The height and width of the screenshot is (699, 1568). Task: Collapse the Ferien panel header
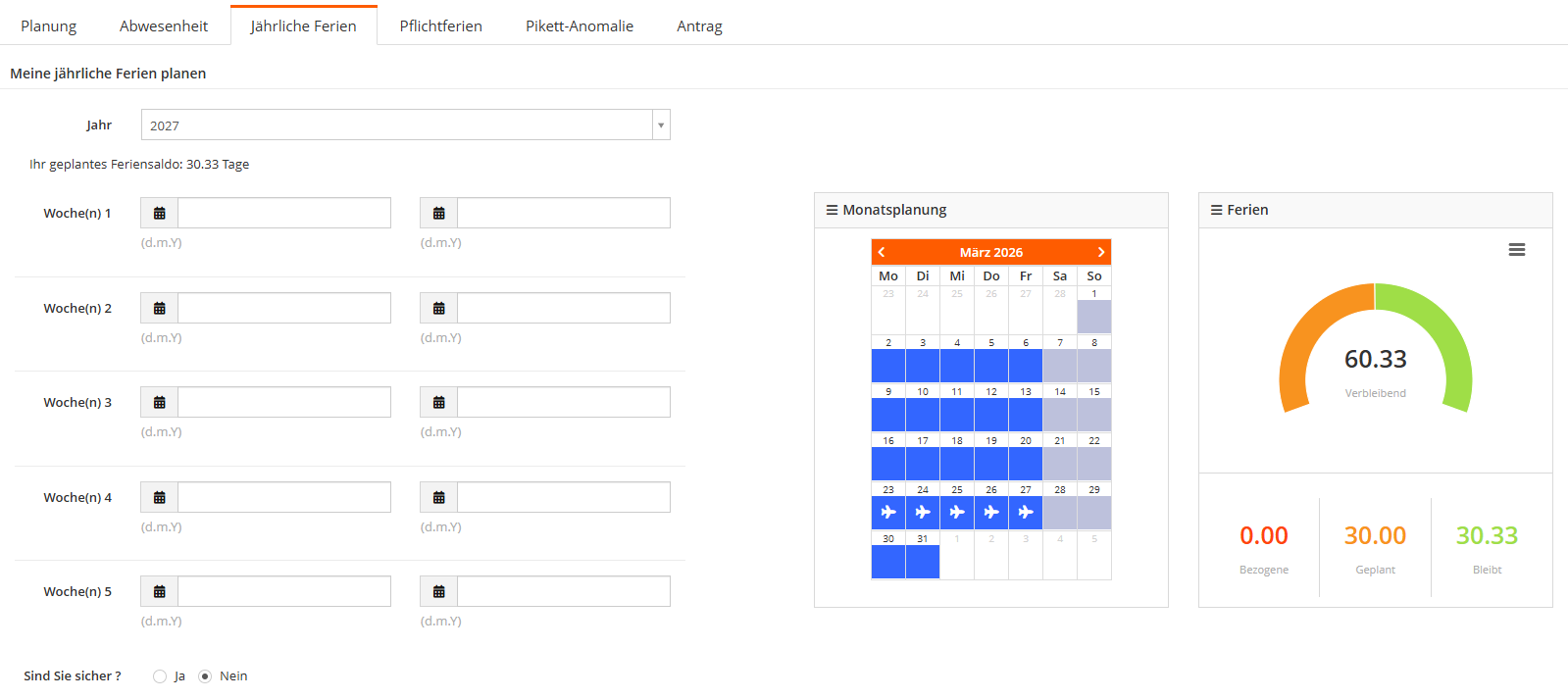(1246, 210)
